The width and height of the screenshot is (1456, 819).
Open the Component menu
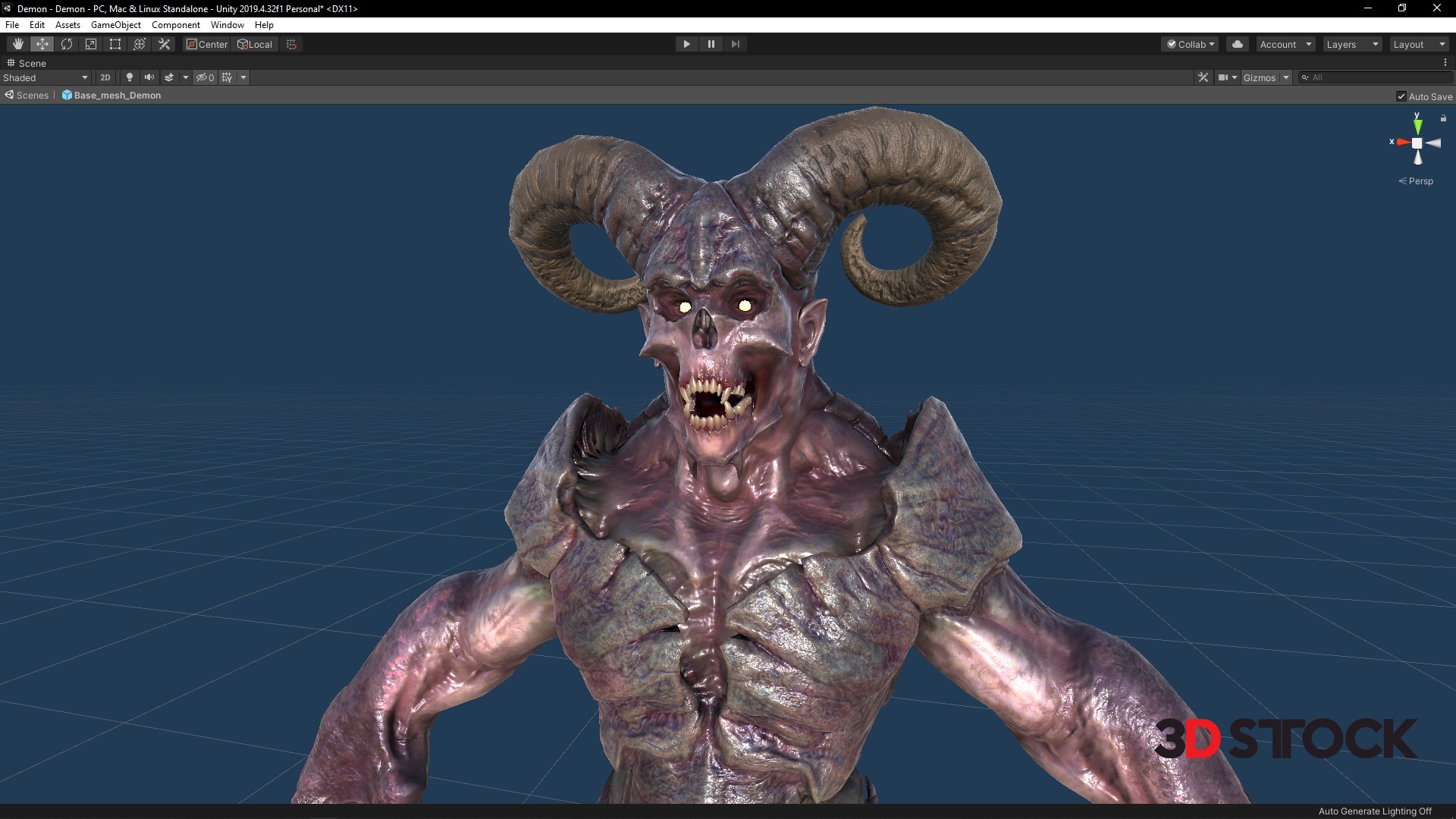(x=175, y=25)
